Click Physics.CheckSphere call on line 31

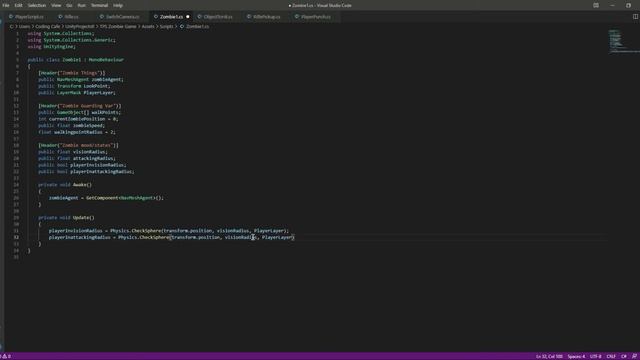136,231
